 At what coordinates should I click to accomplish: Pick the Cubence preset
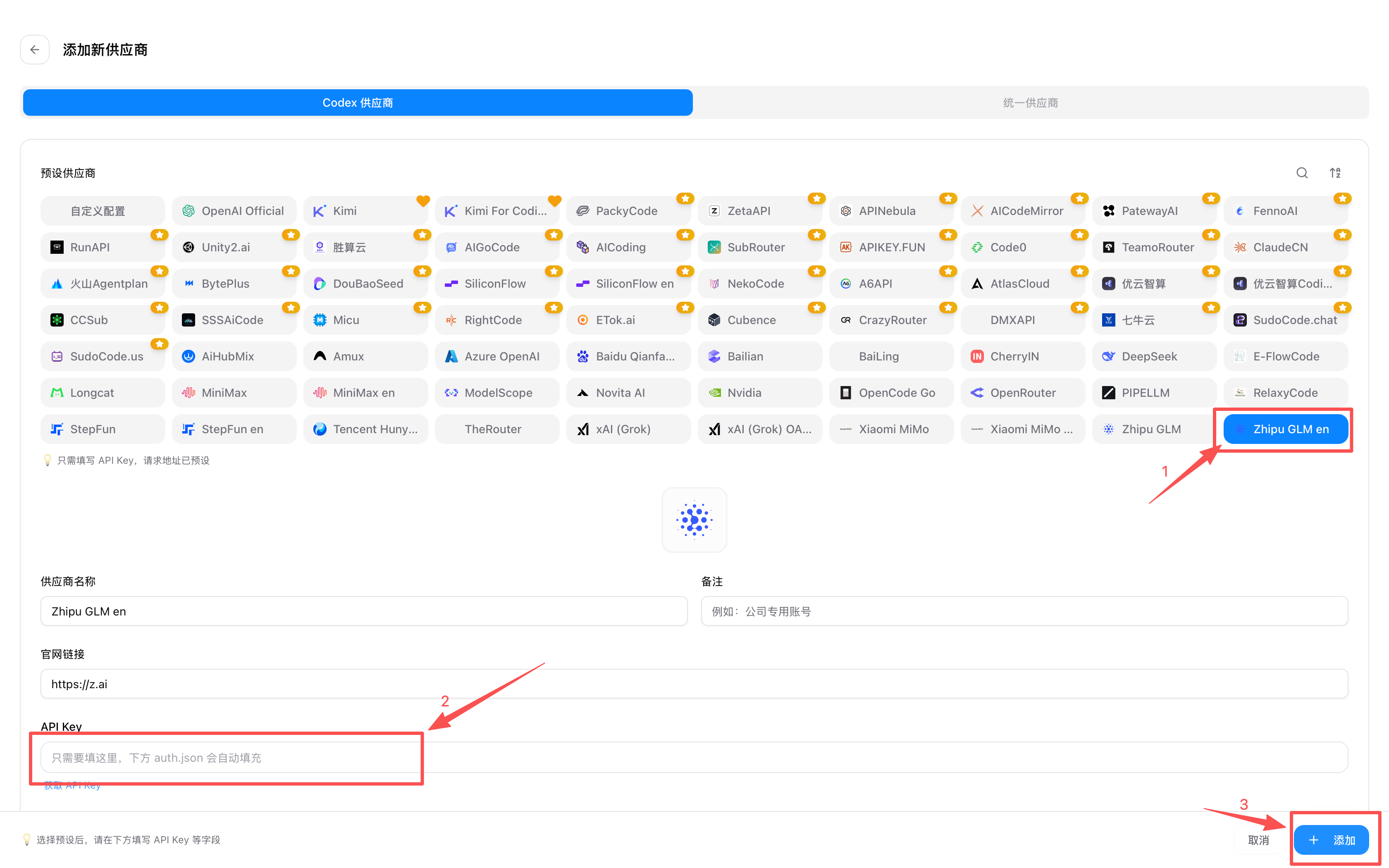pyautogui.click(x=760, y=320)
